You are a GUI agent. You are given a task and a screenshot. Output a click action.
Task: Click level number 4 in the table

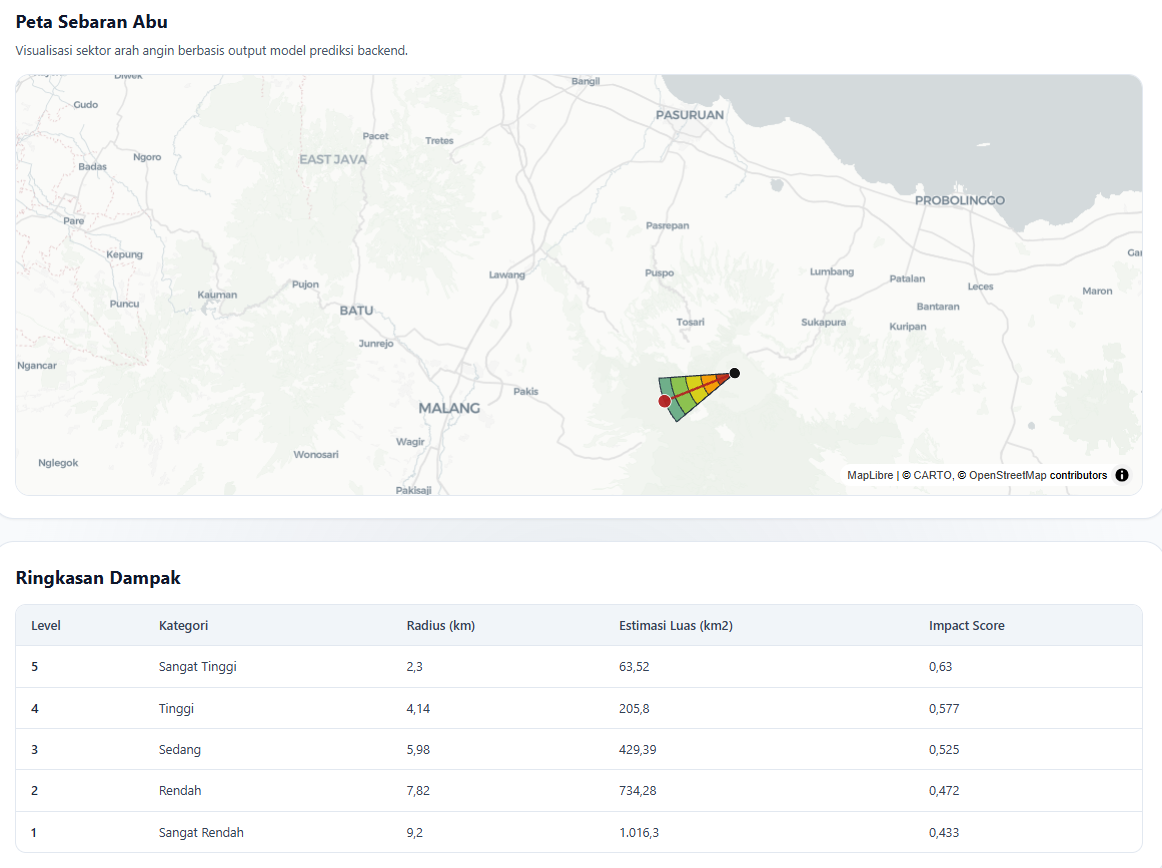click(x=34, y=709)
